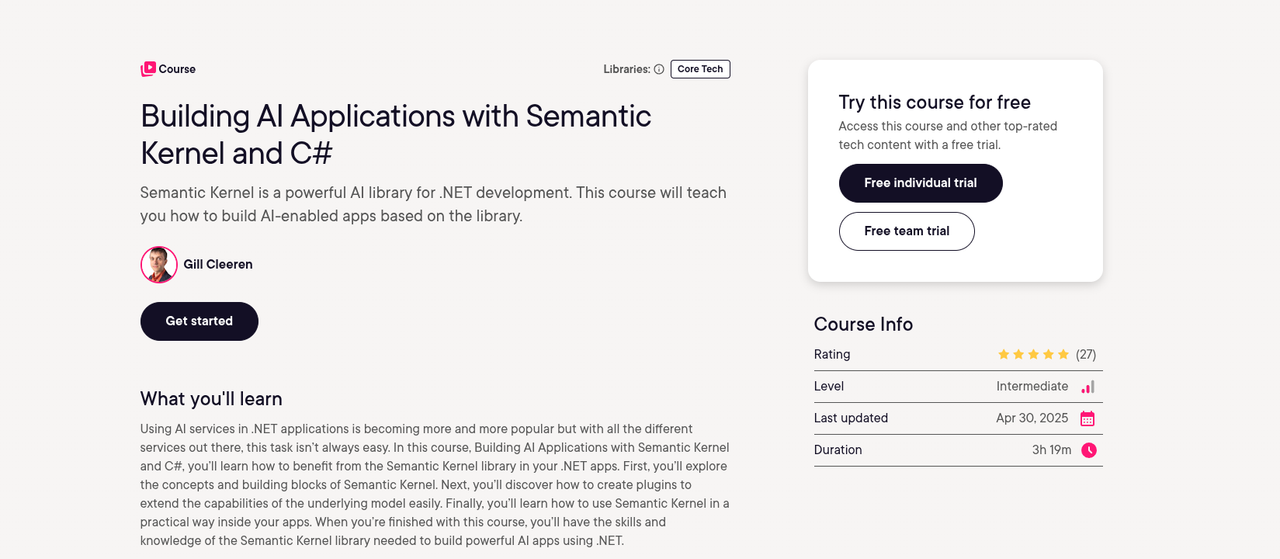Screen dimensions: 1280x559
Task: Click the Level row label
Action: tap(829, 386)
